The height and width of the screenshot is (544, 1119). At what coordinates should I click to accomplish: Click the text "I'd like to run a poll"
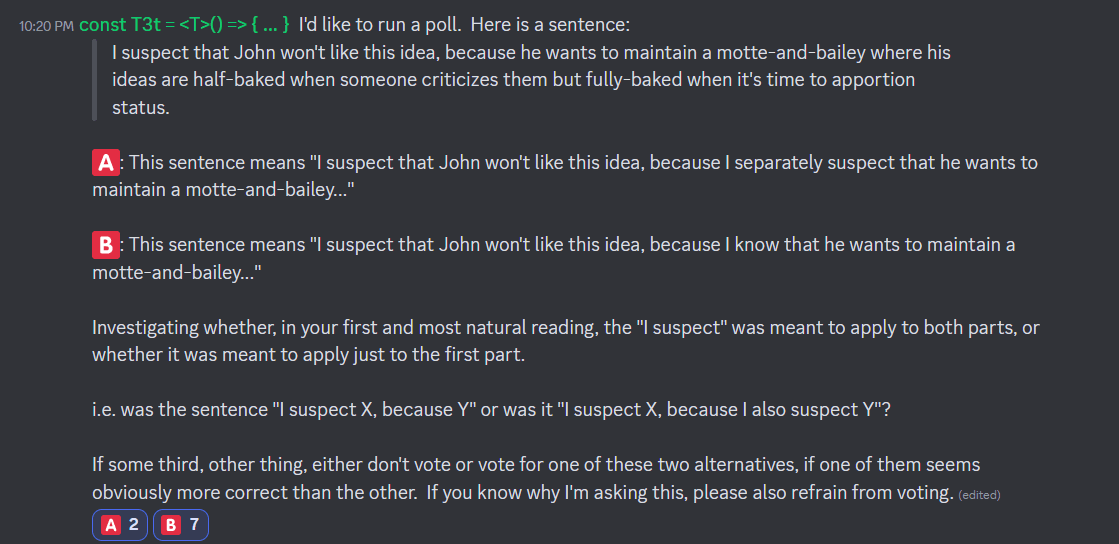(x=378, y=24)
